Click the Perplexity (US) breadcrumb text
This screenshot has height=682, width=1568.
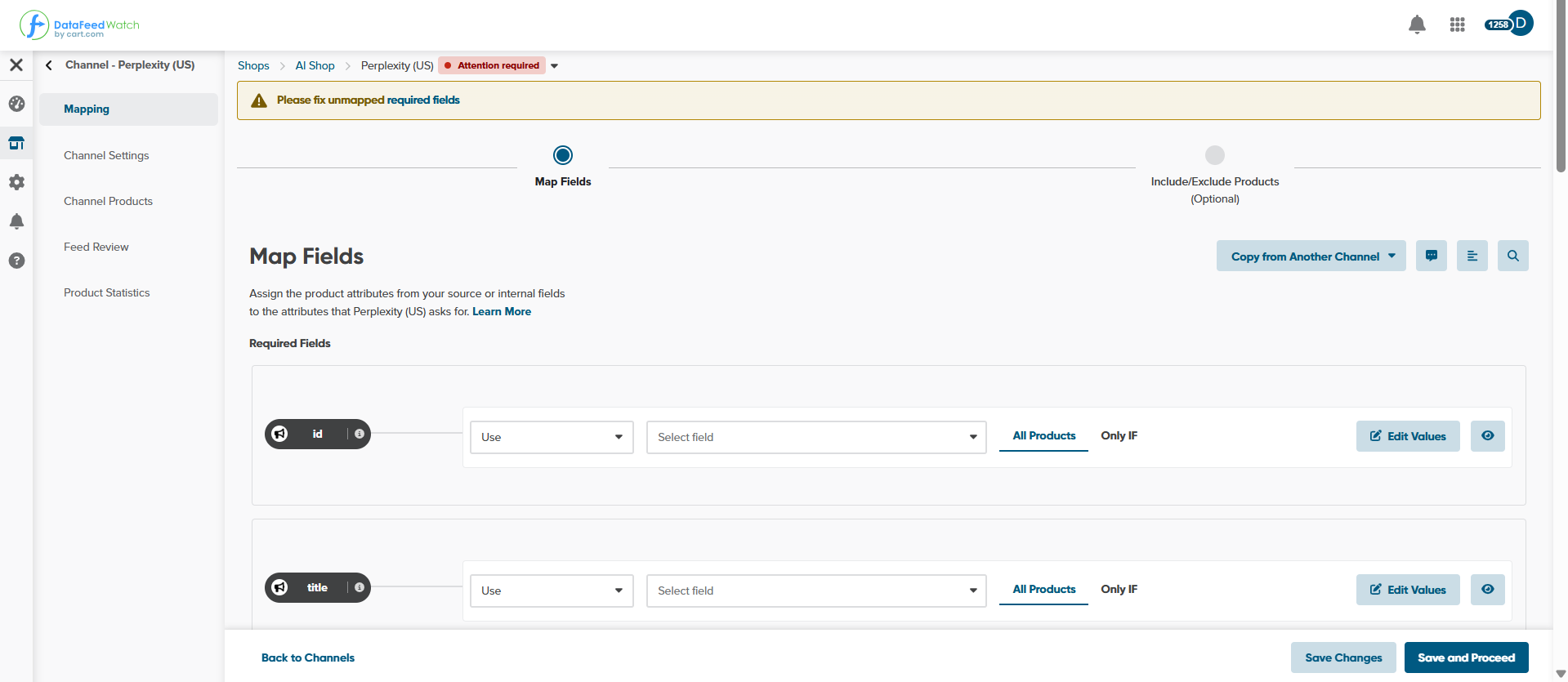[x=397, y=65]
